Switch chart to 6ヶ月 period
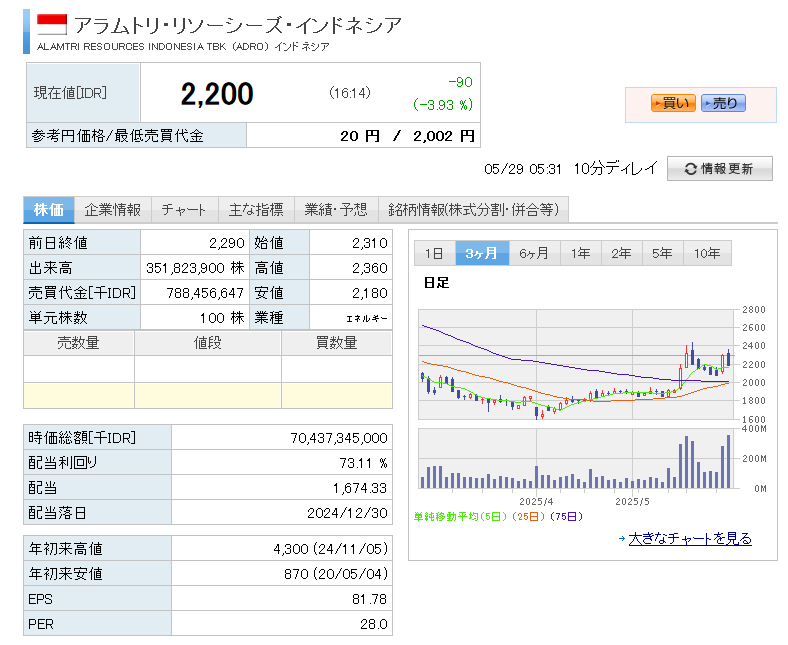The width and height of the screenshot is (788, 645). 534,253
